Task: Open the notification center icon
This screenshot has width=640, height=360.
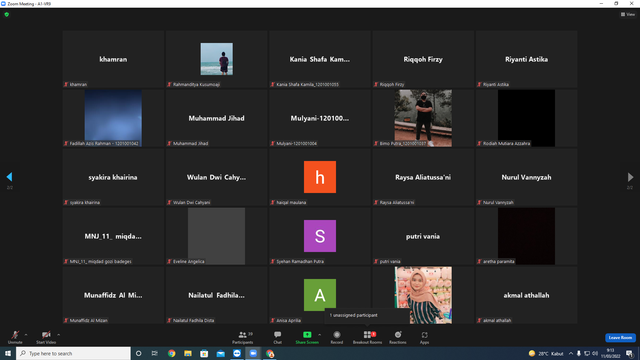Action: pyautogui.click(x=629, y=353)
